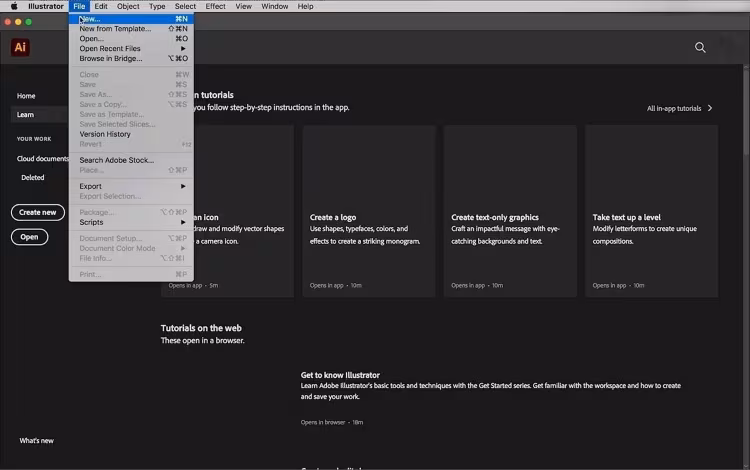Click the Create new button

coord(38,212)
